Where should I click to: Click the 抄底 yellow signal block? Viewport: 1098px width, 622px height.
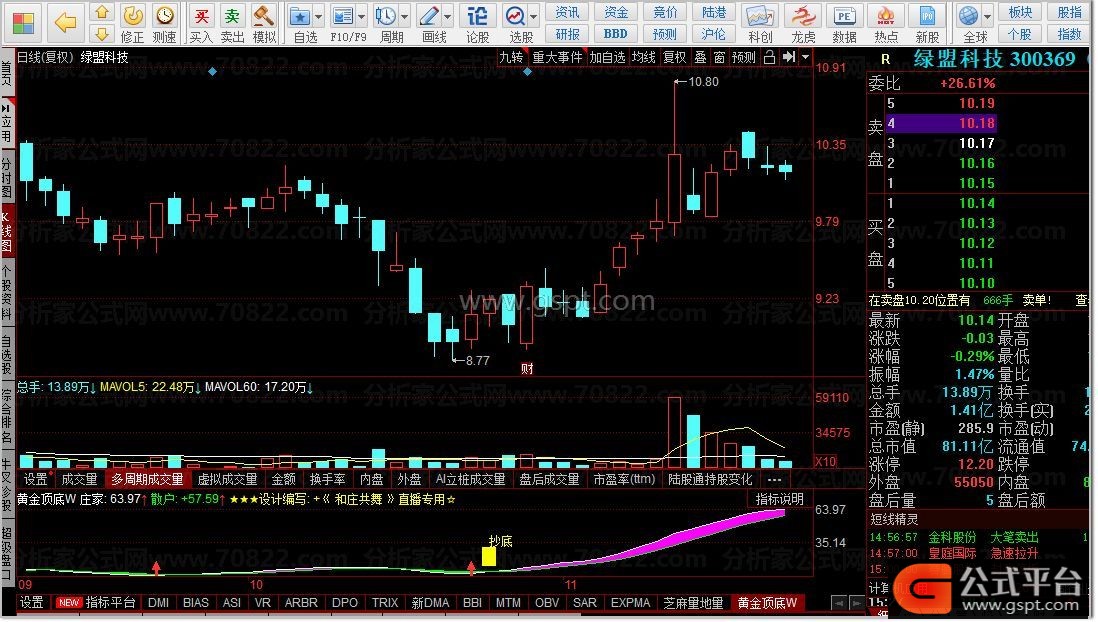pyautogui.click(x=489, y=556)
